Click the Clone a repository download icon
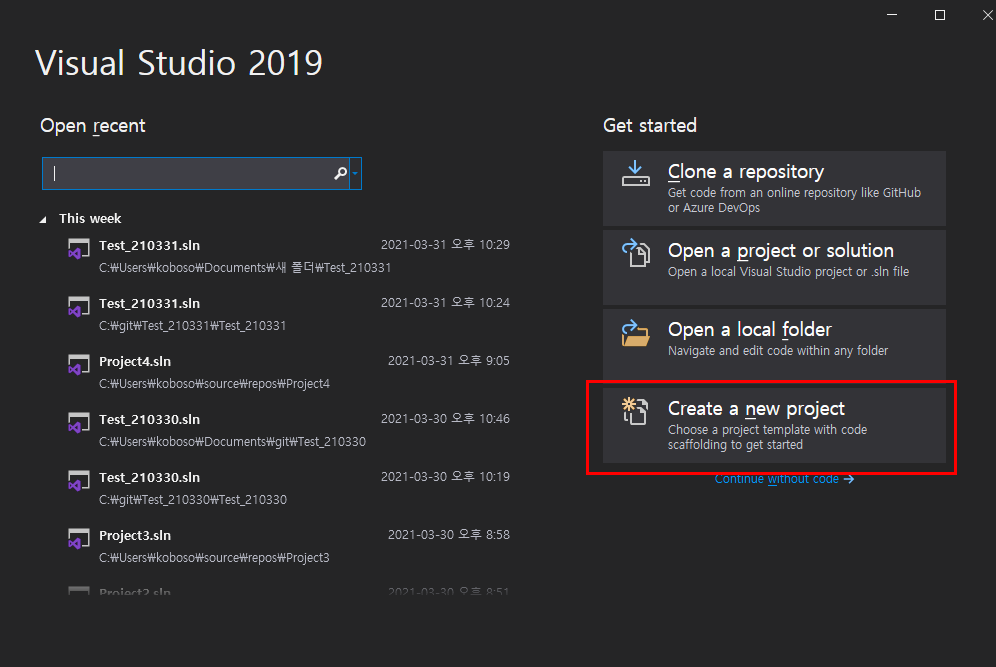Screen dimensions: 996x667 click(x=635, y=173)
